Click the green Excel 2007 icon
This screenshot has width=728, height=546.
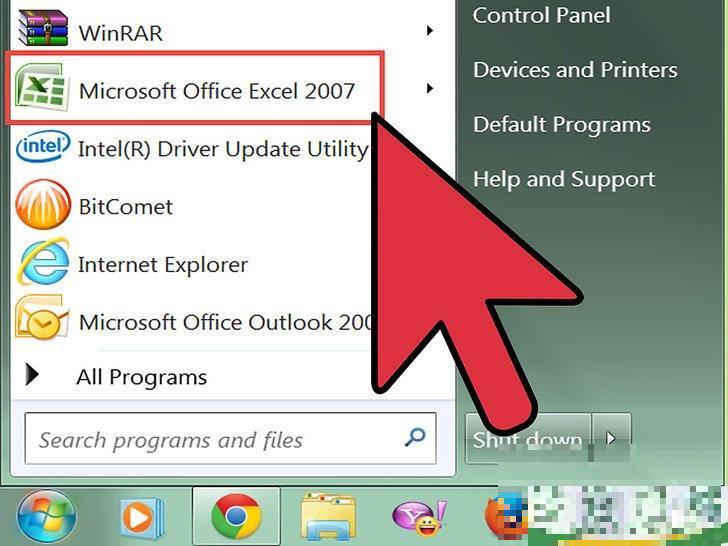(42, 87)
